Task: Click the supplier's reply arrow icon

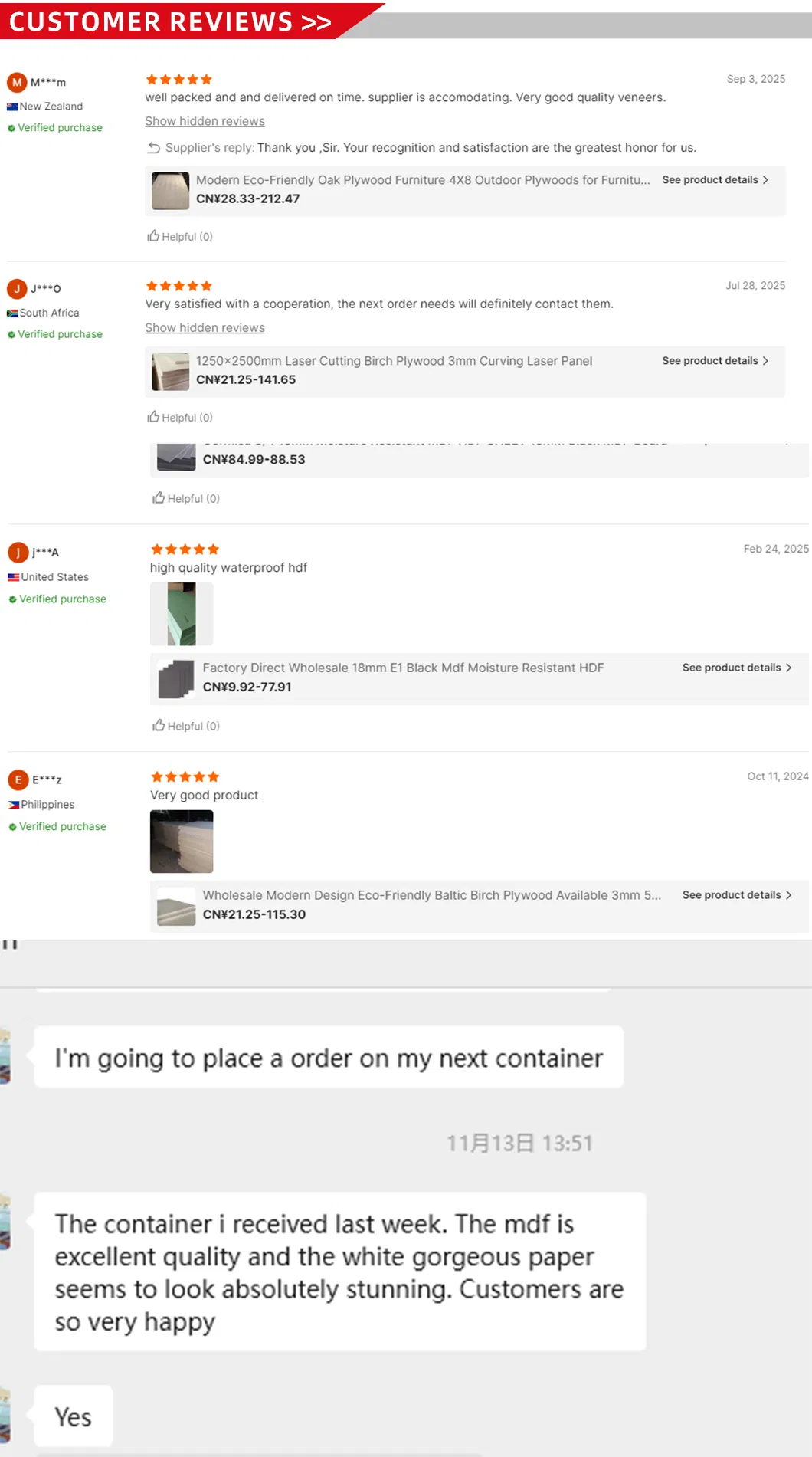Action: (x=154, y=148)
